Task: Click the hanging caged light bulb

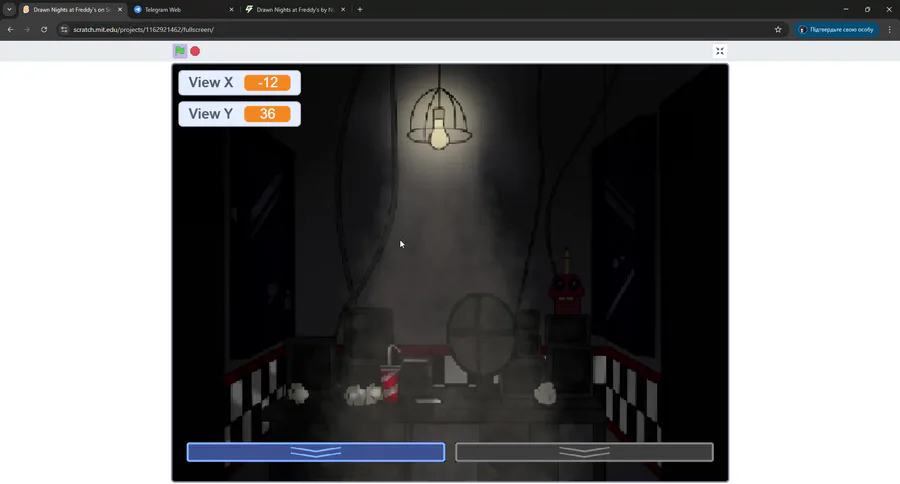Action: tap(440, 119)
